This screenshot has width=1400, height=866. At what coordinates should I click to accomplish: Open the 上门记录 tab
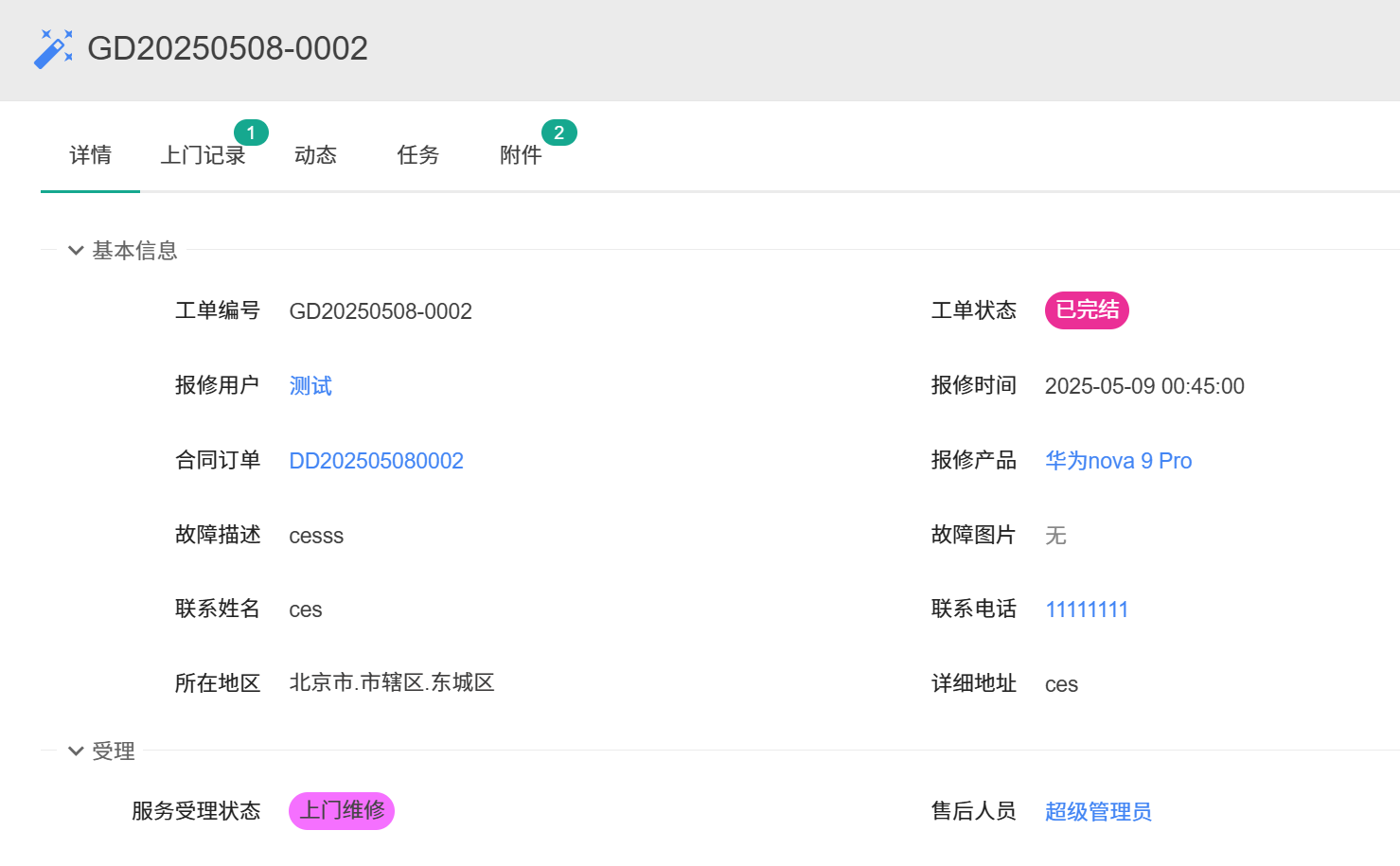[x=203, y=155]
